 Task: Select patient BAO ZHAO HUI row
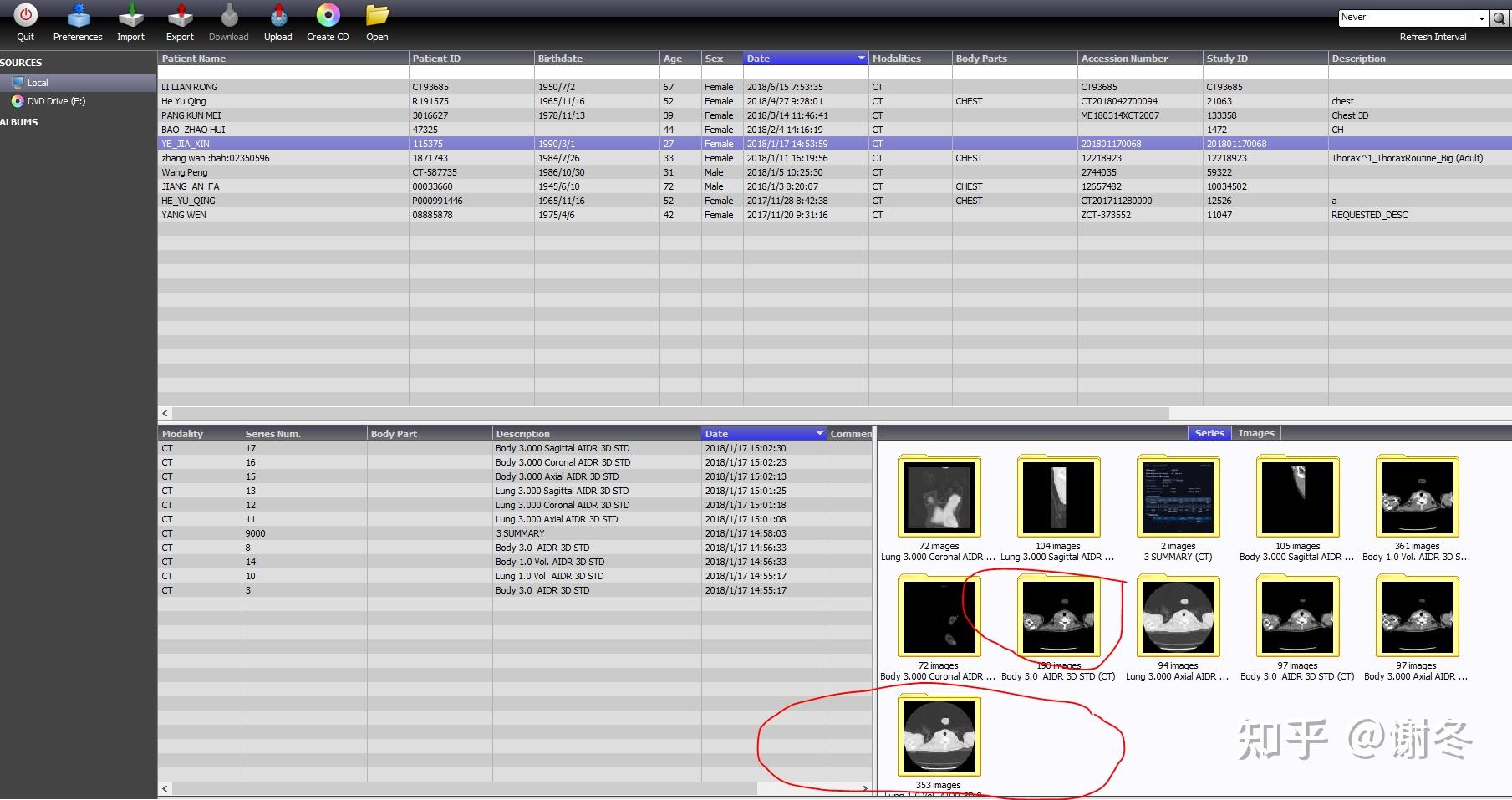pos(834,130)
